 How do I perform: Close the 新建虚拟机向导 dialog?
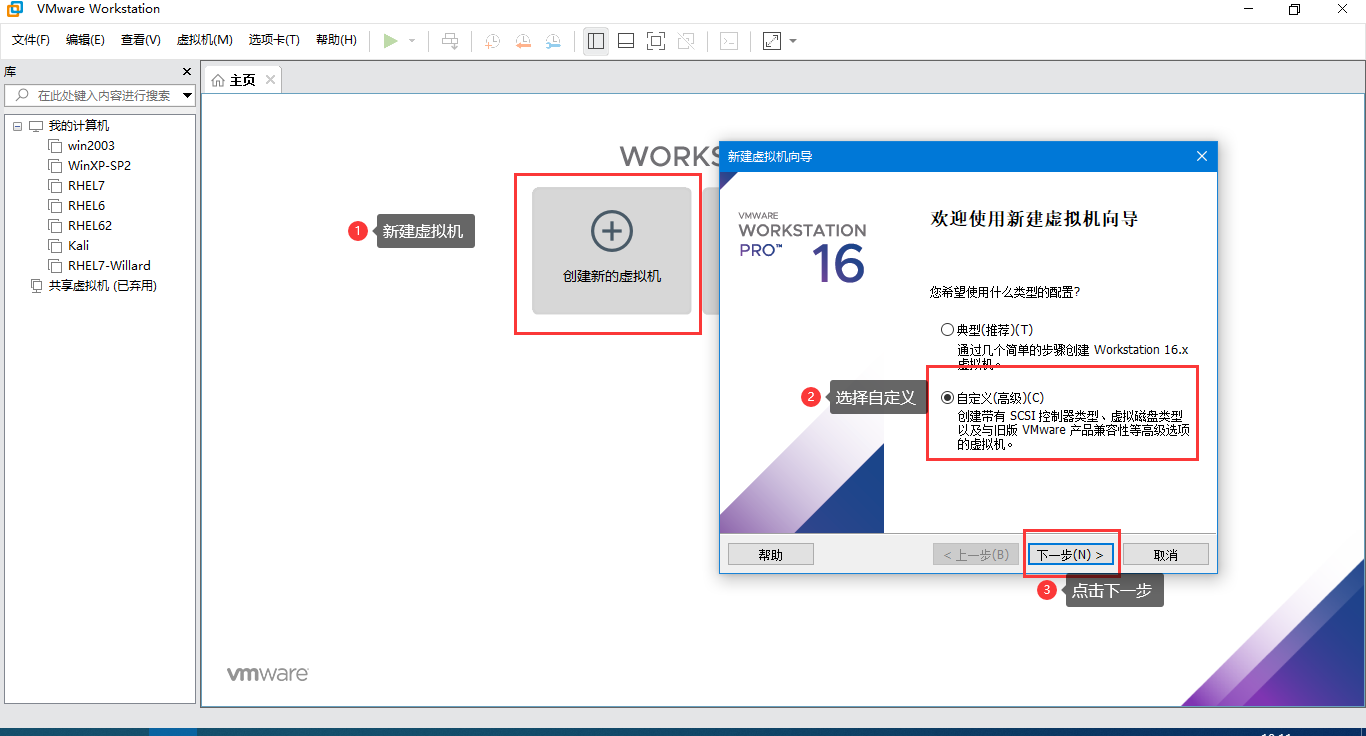point(1202,156)
